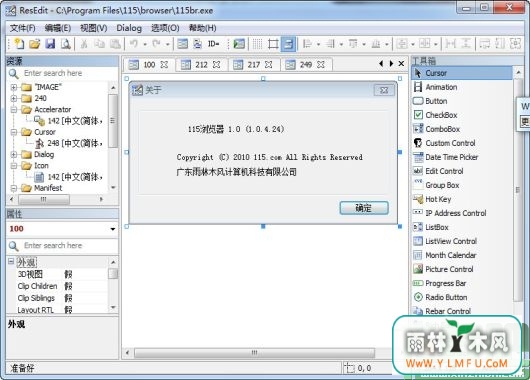The image size is (530, 380).
Task: Select the Picture Control tool
Action: tap(462, 269)
